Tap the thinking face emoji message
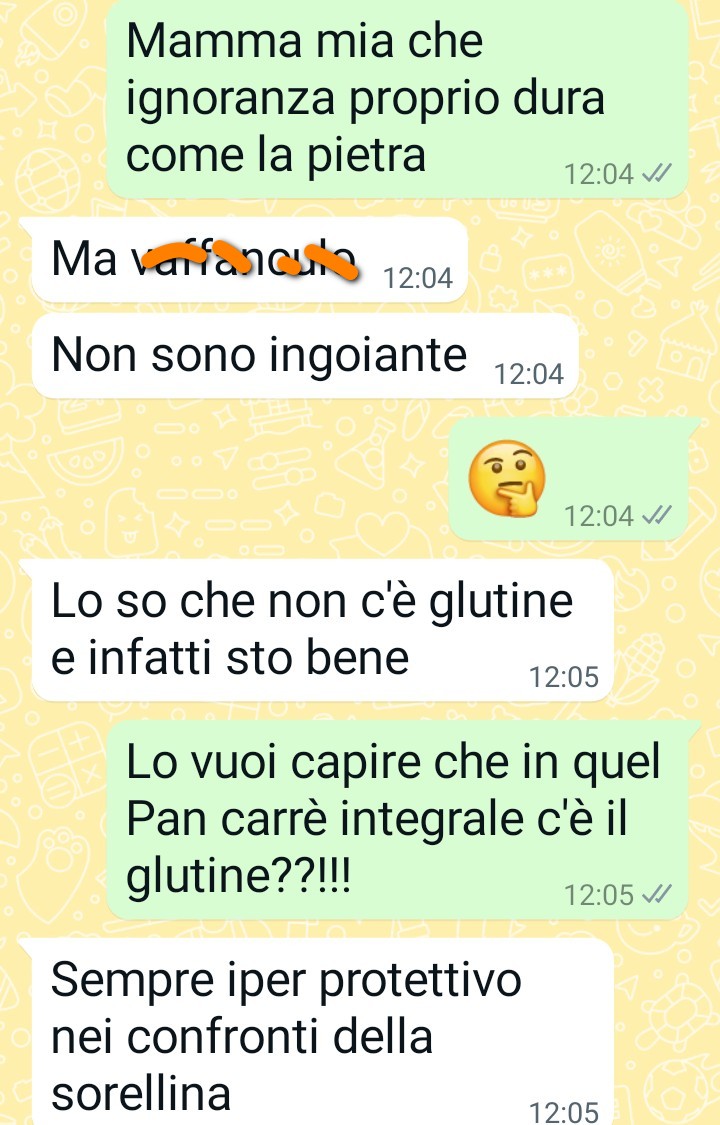The height and width of the screenshot is (1125, 720). (506, 477)
